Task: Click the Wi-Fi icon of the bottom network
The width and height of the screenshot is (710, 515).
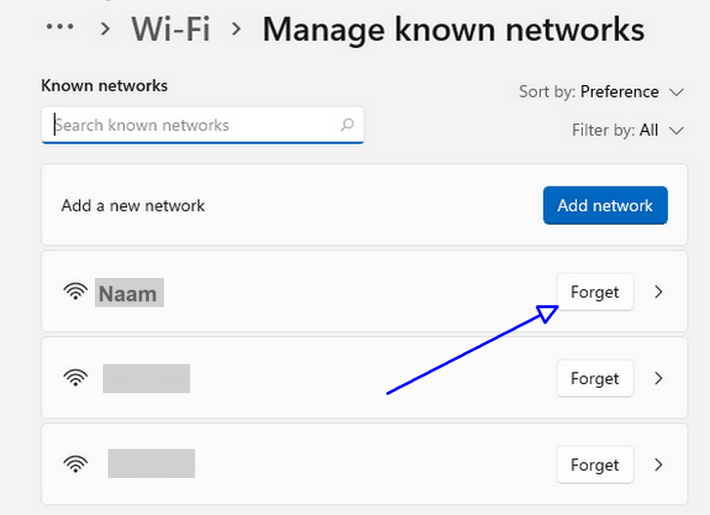Action: pos(75,464)
